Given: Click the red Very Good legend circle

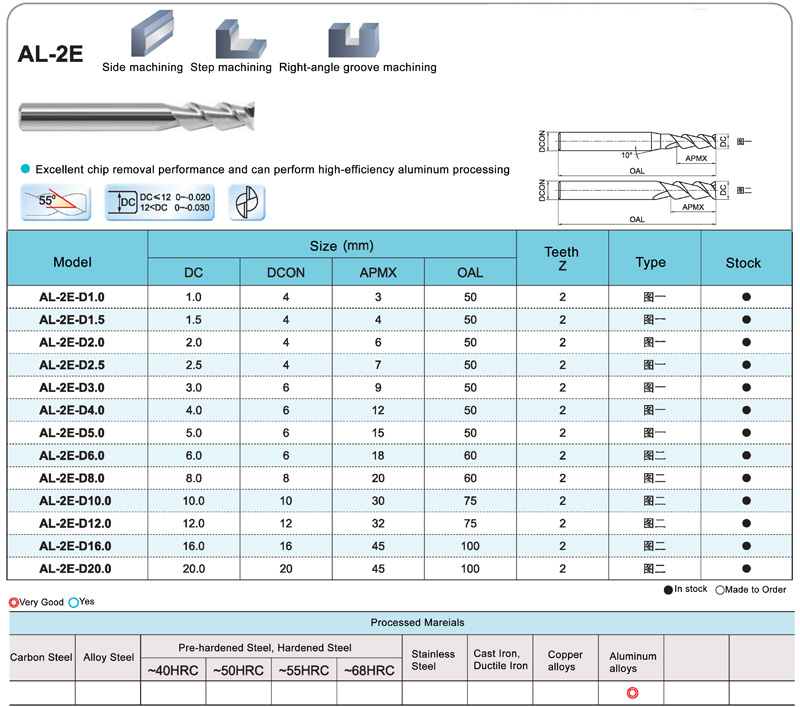Looking at the screenshot, I should (x=14, y=602).
